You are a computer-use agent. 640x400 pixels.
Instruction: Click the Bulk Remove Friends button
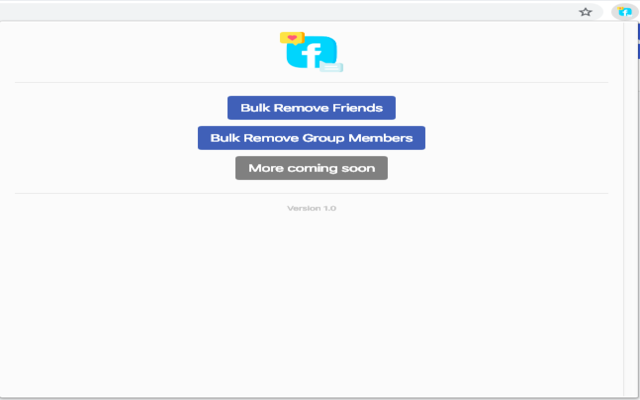(311, 108)
